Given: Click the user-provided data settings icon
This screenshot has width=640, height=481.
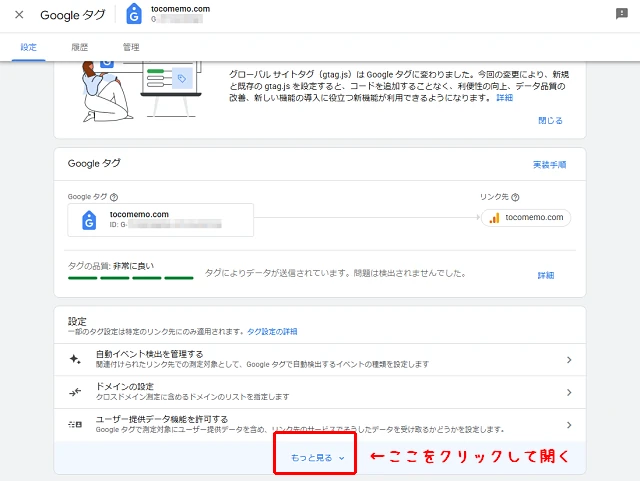Looking at the screenshot, I should click(x=75, y=425).
